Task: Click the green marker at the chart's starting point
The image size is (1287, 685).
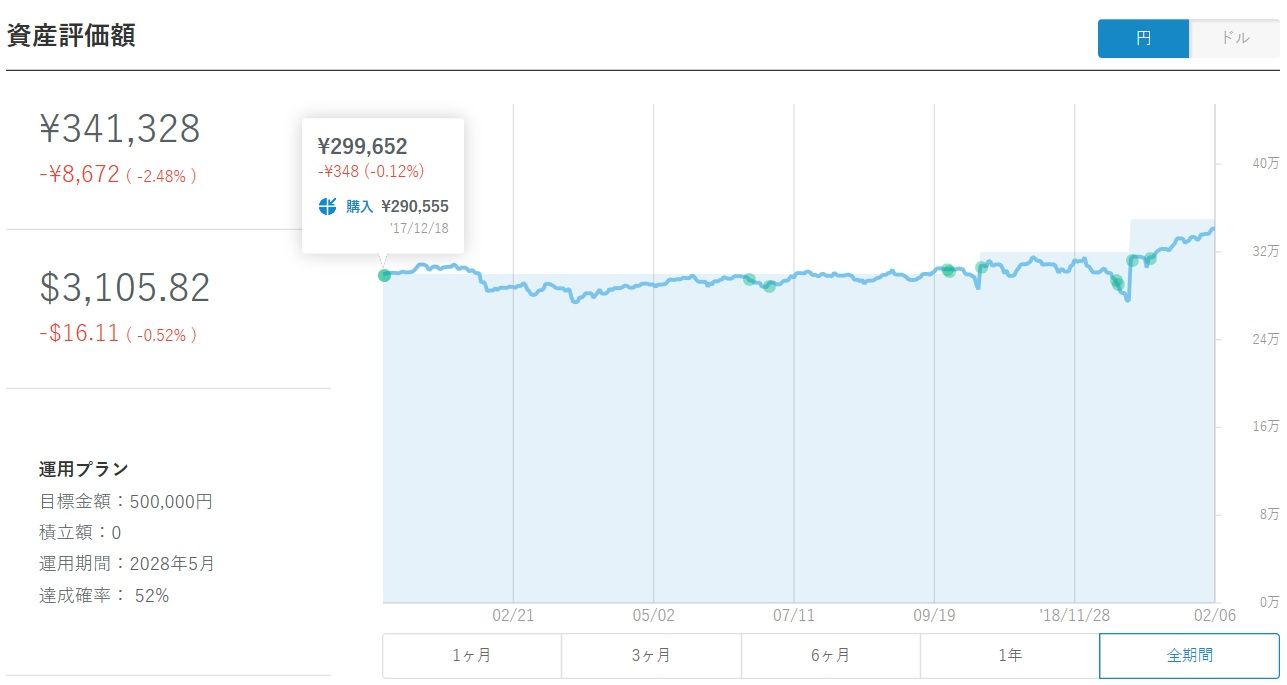Action: tap(384, 275)
